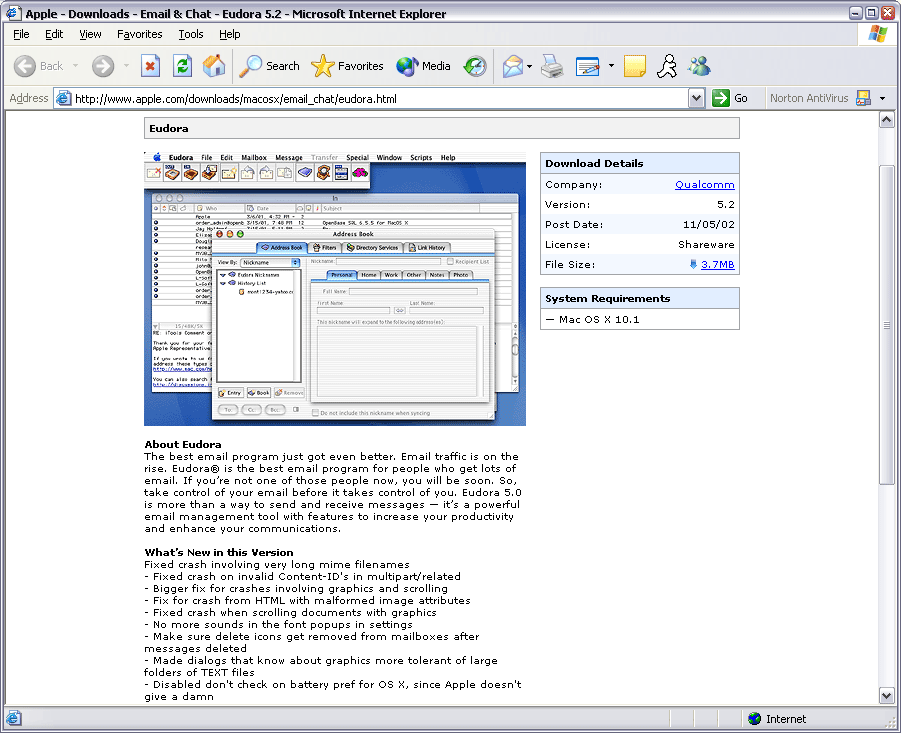Click the Norton AntiVirus toolbar label
The image size is (901, 733).
[x=809, y=98]
